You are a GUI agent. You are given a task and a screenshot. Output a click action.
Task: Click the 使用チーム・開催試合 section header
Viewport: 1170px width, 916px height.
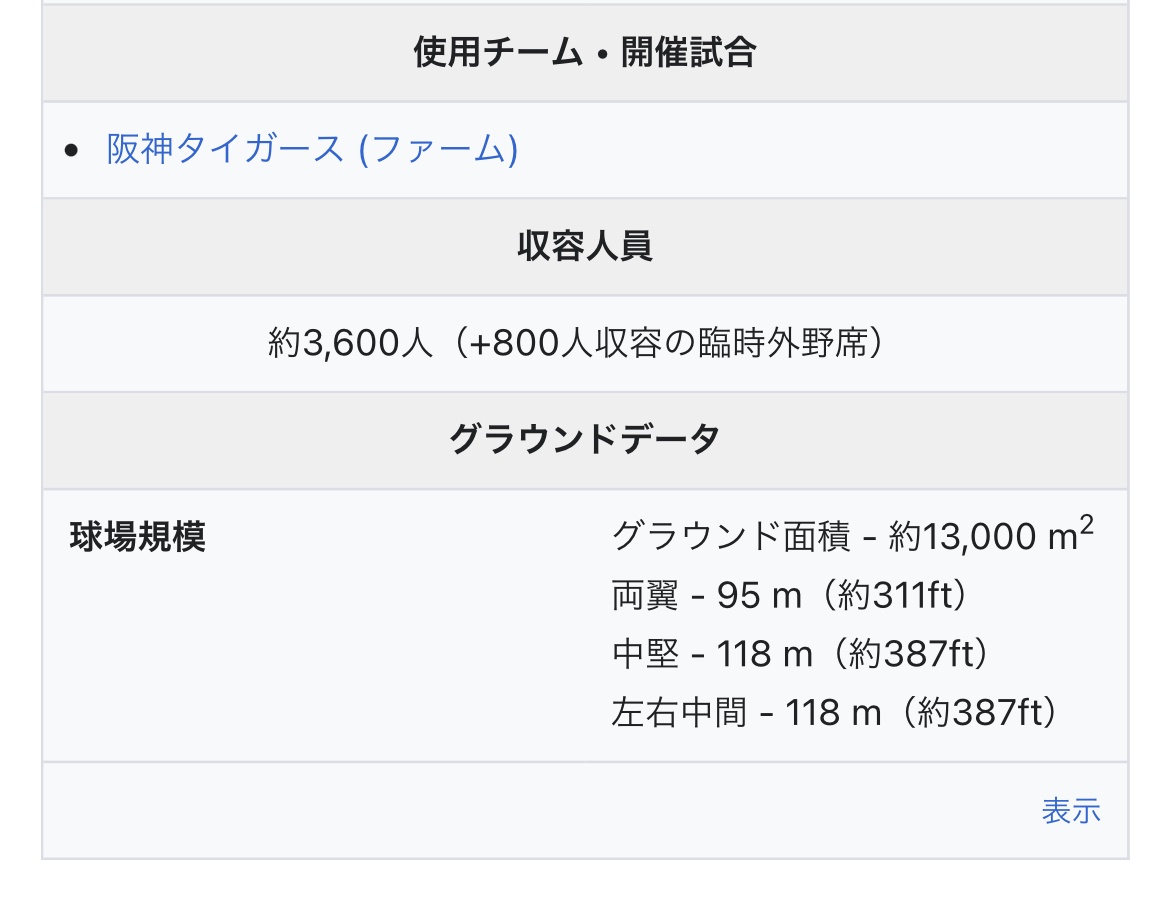pyautogui.click(x=585, y=53)
